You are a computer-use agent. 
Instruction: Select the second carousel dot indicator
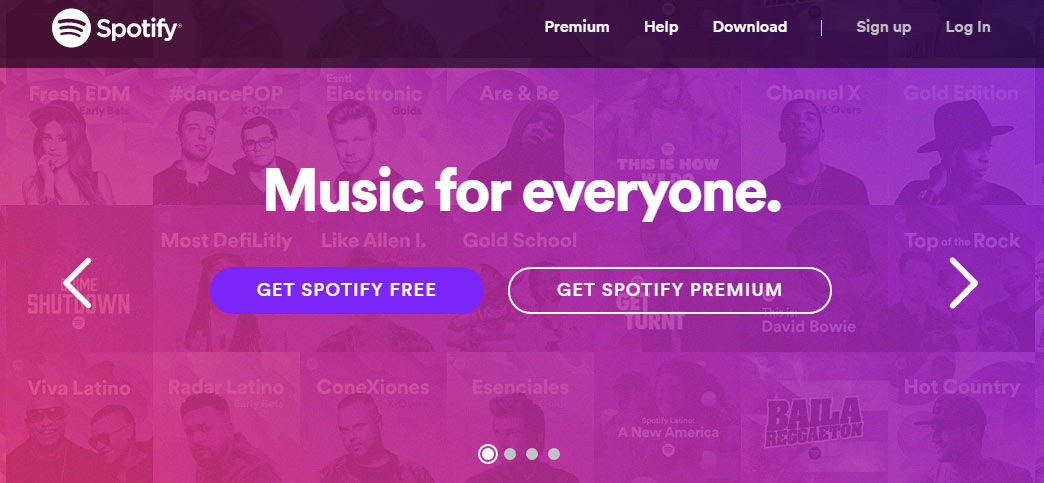coord(510,454)
